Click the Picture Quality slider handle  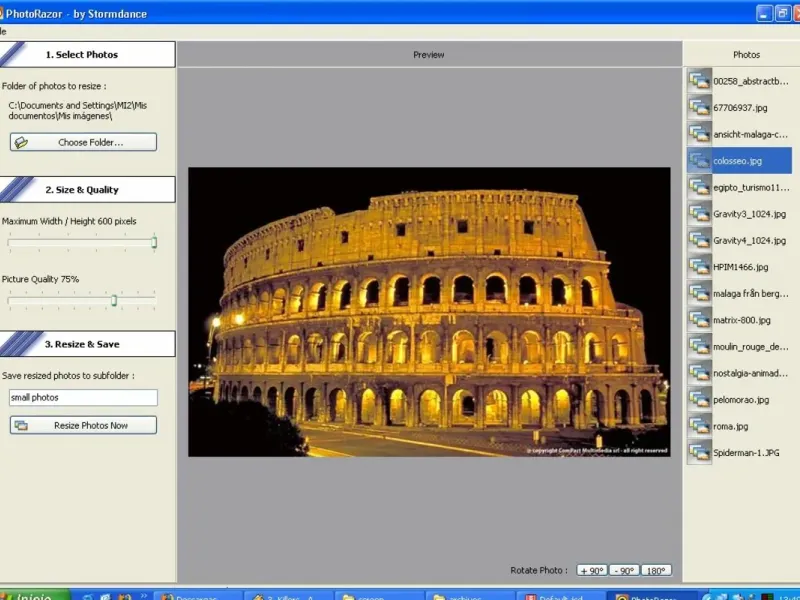[114, 300]
